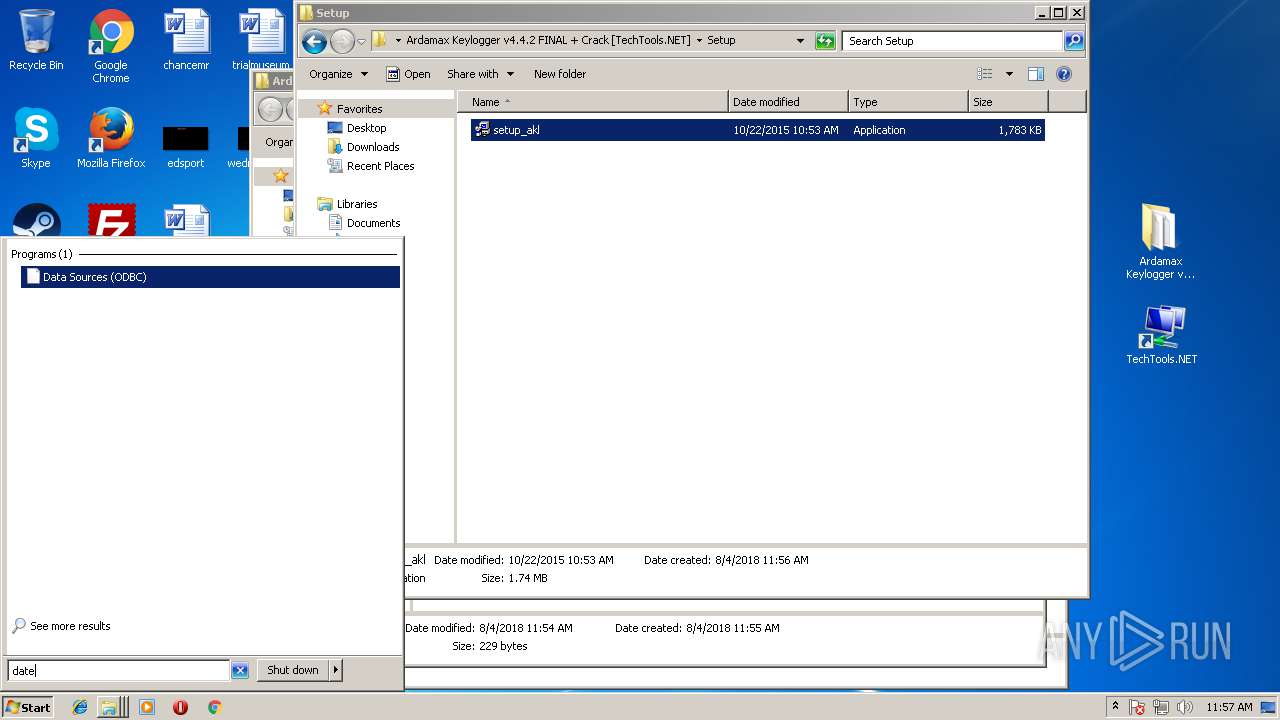Click Open in the Explorer toolbar
This screenshot has height=720, width=1280.
point(408,74)
